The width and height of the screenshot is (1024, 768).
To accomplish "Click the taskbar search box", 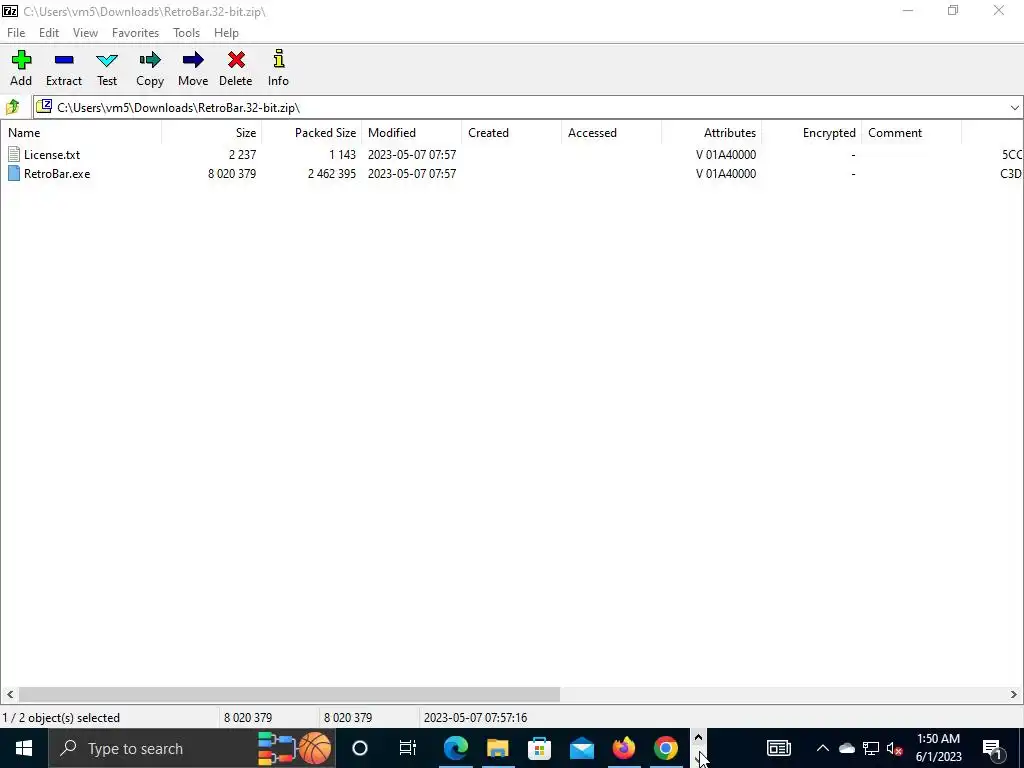I will tap(191, 748).
